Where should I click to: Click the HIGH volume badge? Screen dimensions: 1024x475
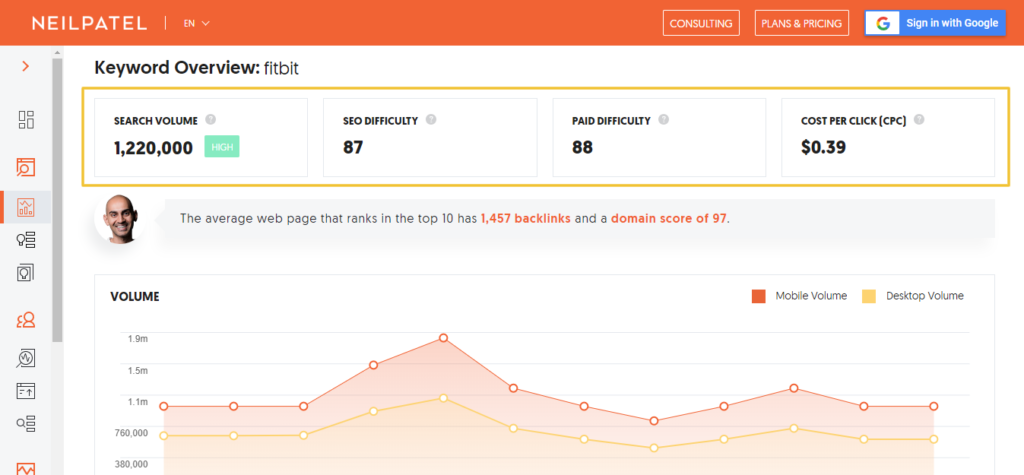pos(222,147)
